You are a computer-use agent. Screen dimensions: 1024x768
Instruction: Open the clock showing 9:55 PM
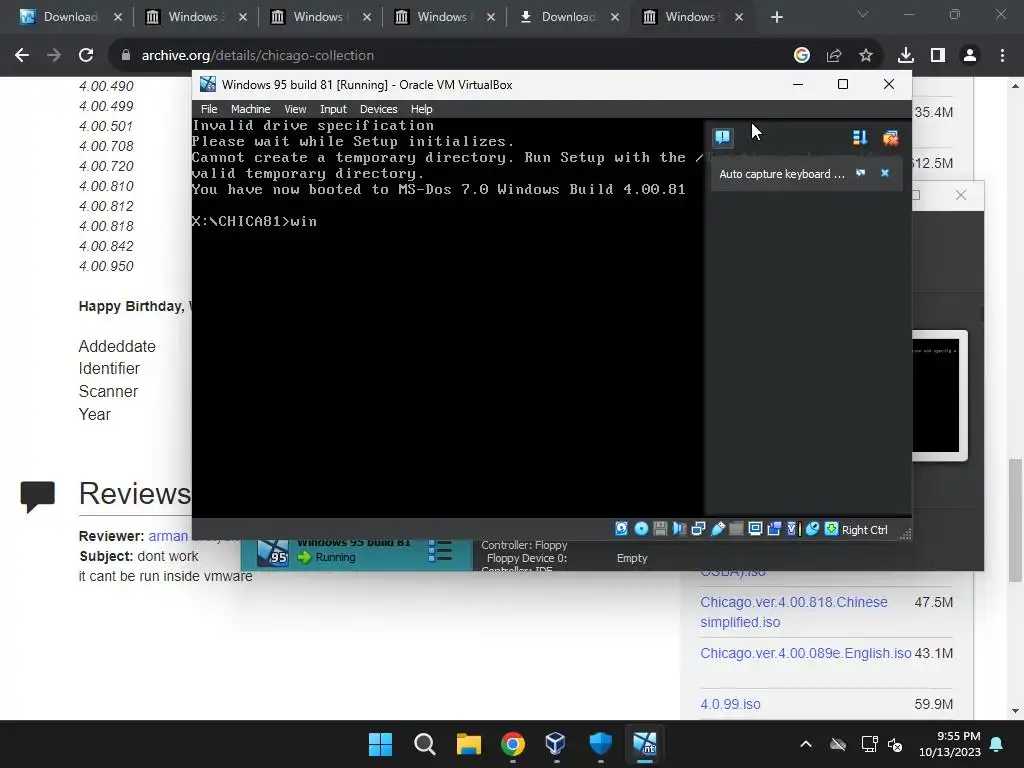(950, 744)
